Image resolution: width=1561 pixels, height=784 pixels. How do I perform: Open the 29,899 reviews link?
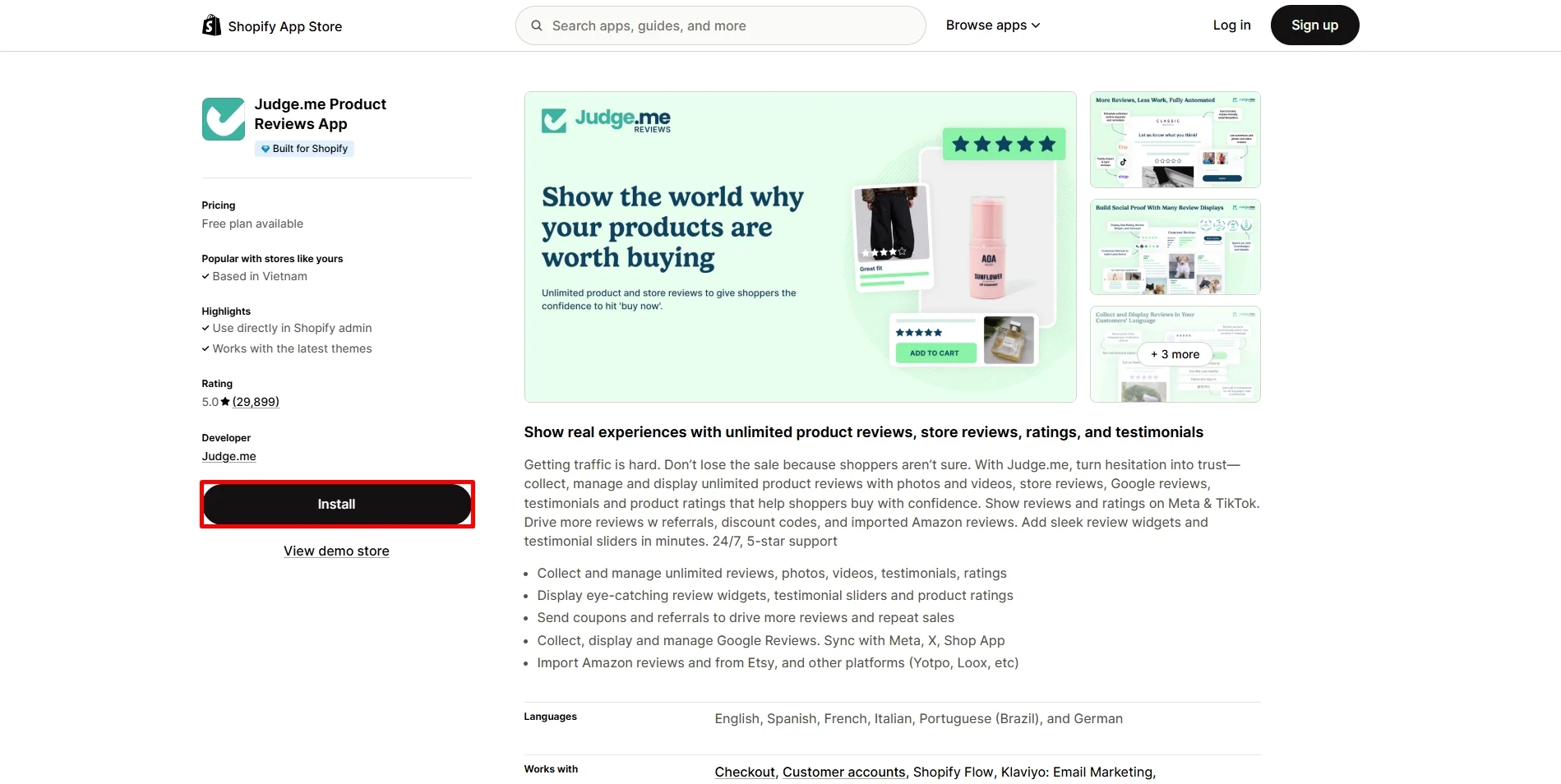click(x=256, y=402)
